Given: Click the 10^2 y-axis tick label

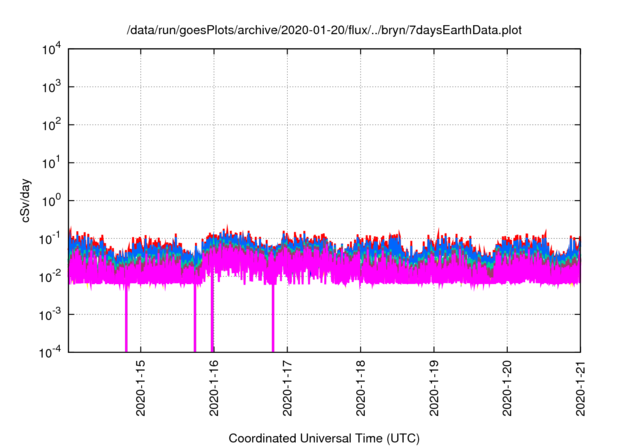Looking at the screenshot, I should pyautogui.click(x=51, y=125).
